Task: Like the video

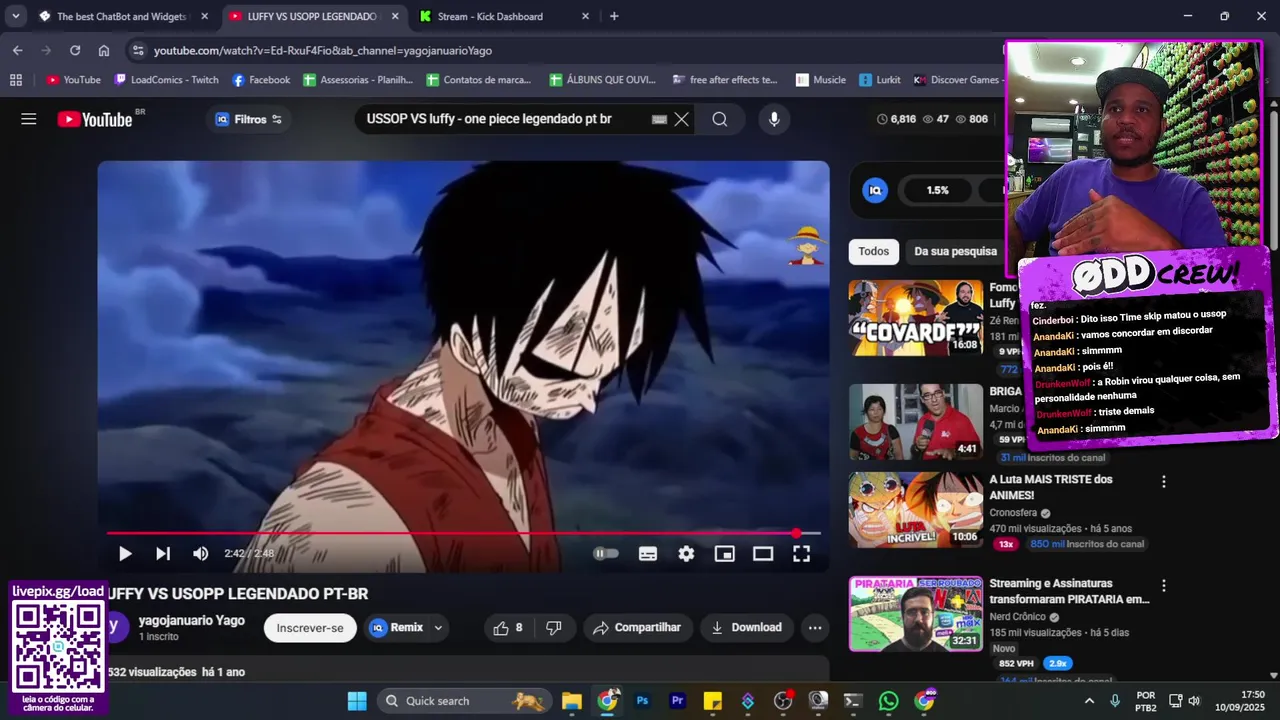Action: [508, 628]
